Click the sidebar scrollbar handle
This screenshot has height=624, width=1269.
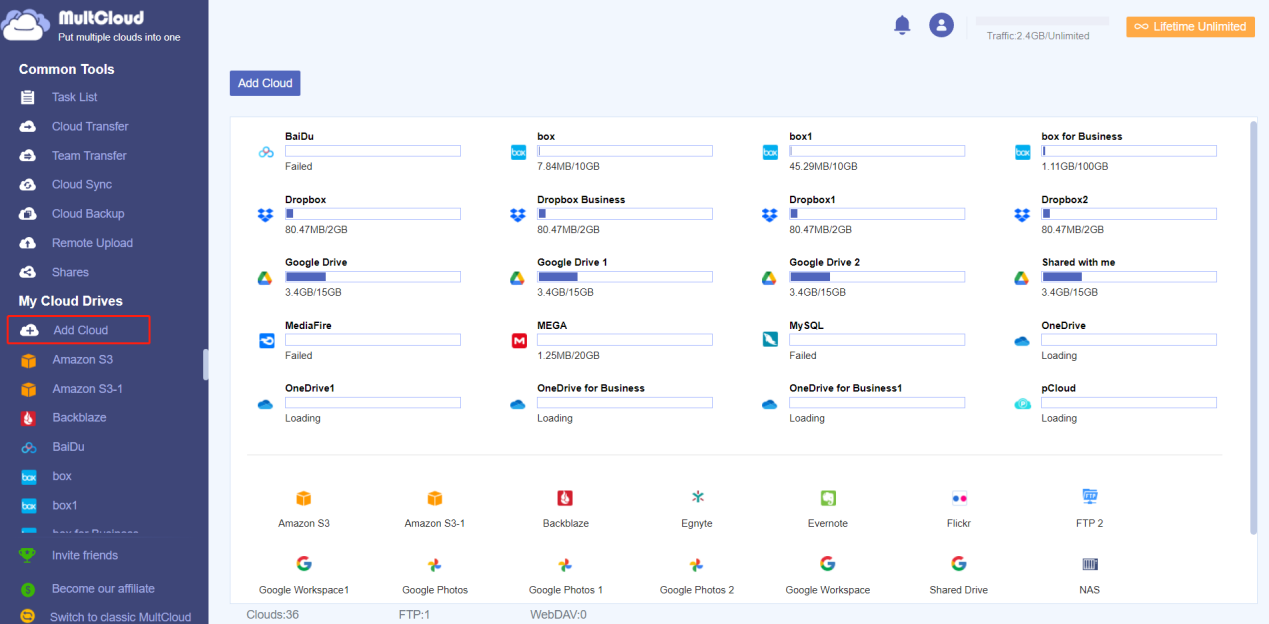[x=206, y=364]
